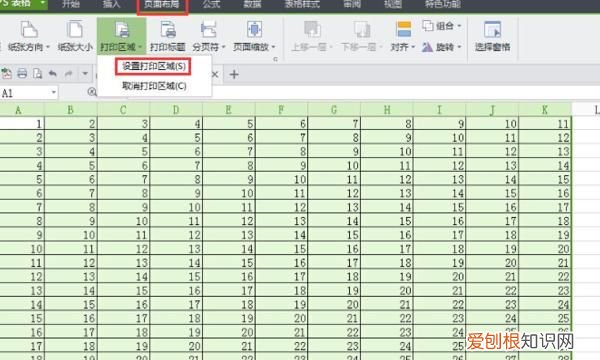The width and height of the screenshot is (600, 360).
Task: Click the 页面缩放 page scaling icon
Action: (x=254, y=30)
